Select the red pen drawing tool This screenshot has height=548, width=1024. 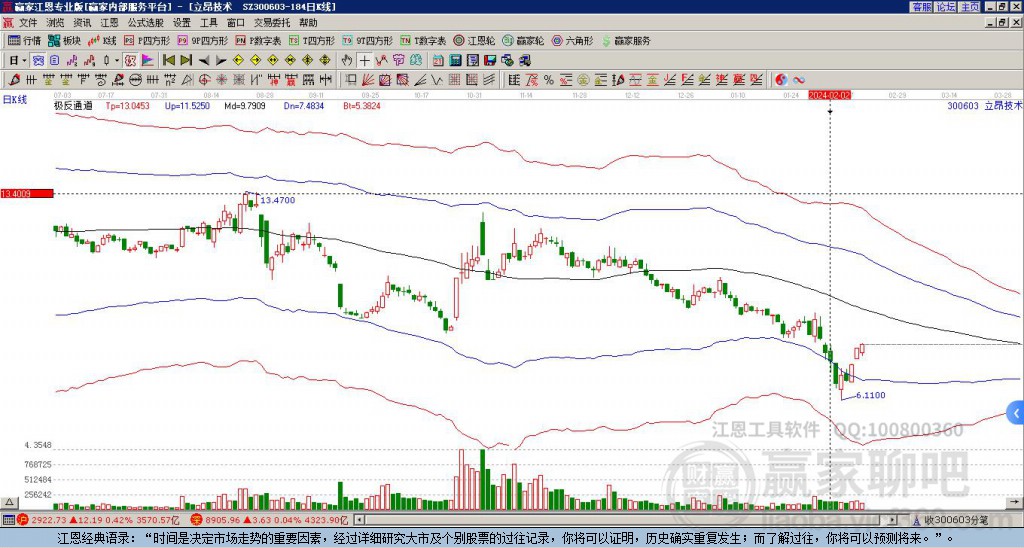[14, 80]
